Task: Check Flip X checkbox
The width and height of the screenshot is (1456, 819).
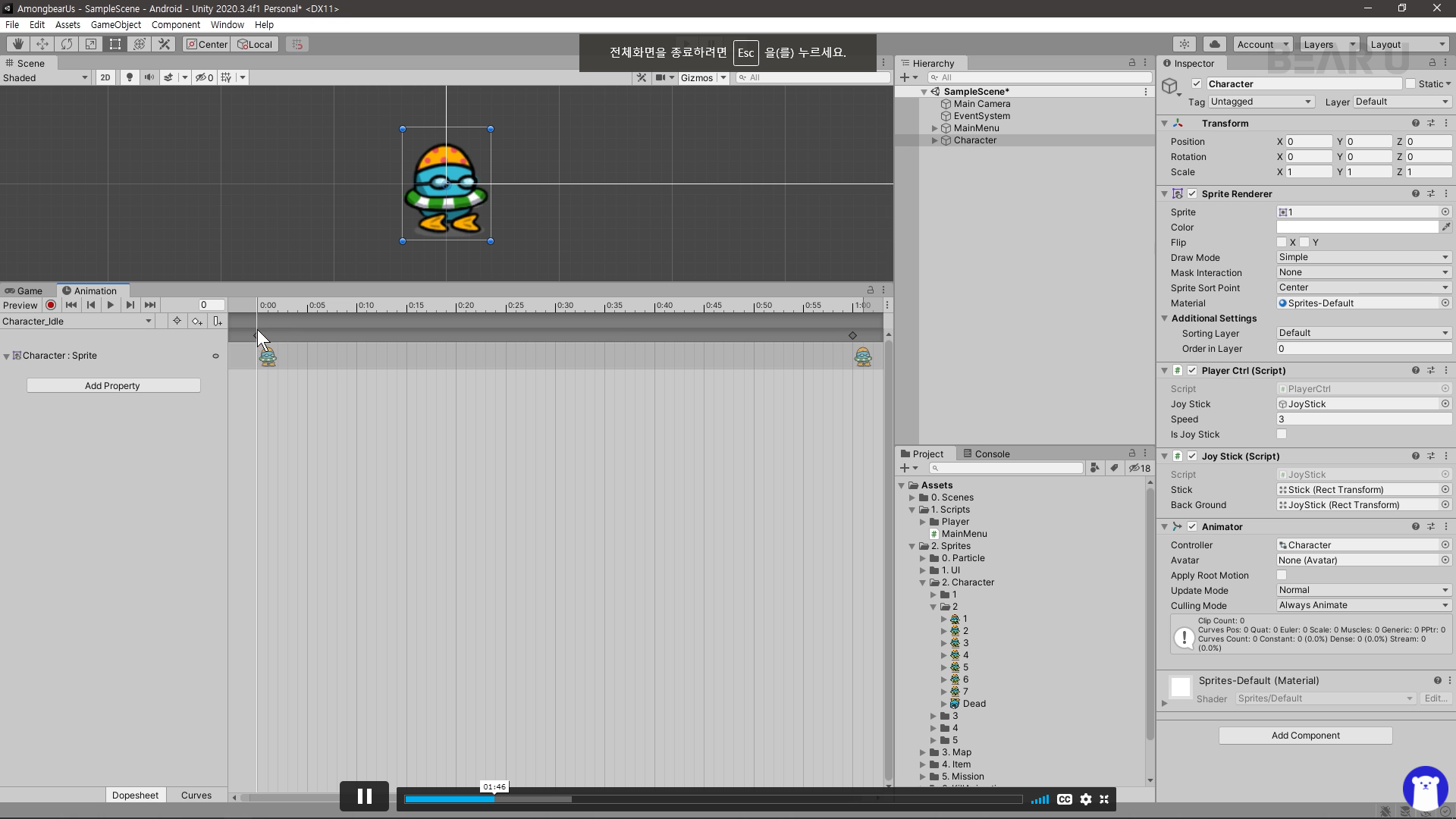Action: tap(1282, 242)
